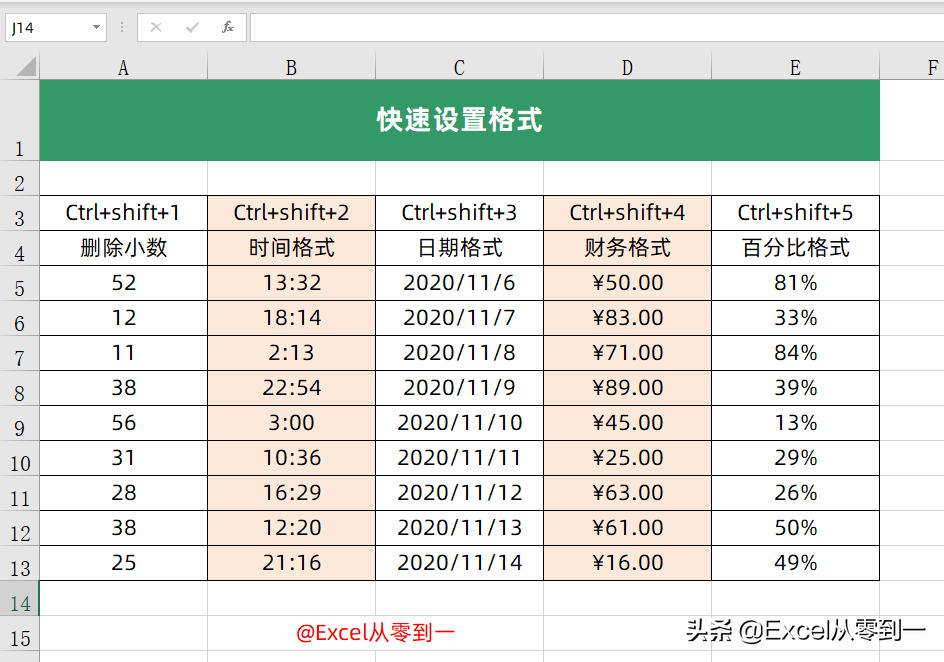The height and width of the screenshot is (662, 944).
Task: Select row 5 header
Action: 20,282
